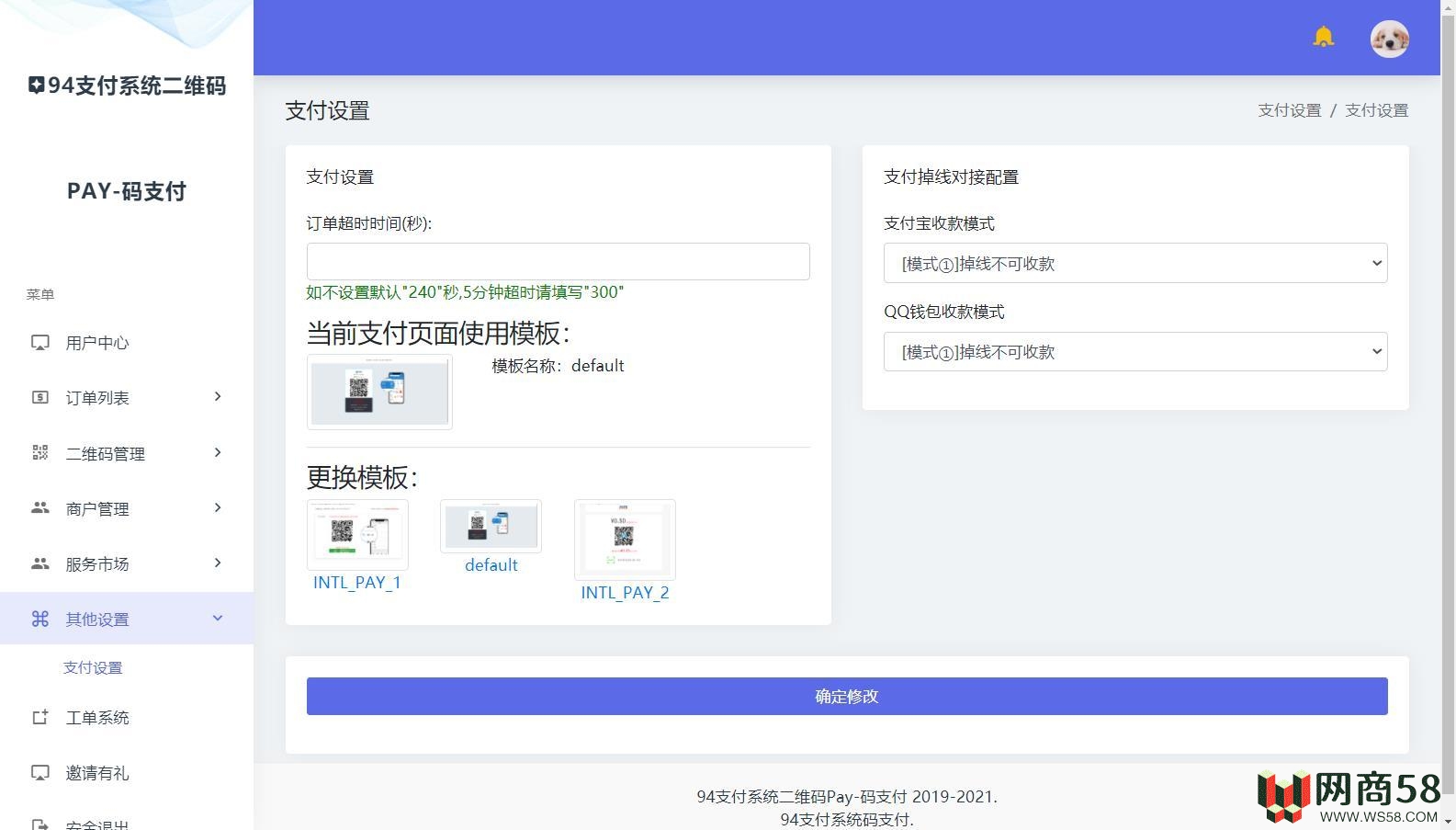Click the 订单列表 money icon
The image size is (1456, 830).
pyautogui.click(x=40, y=398)
